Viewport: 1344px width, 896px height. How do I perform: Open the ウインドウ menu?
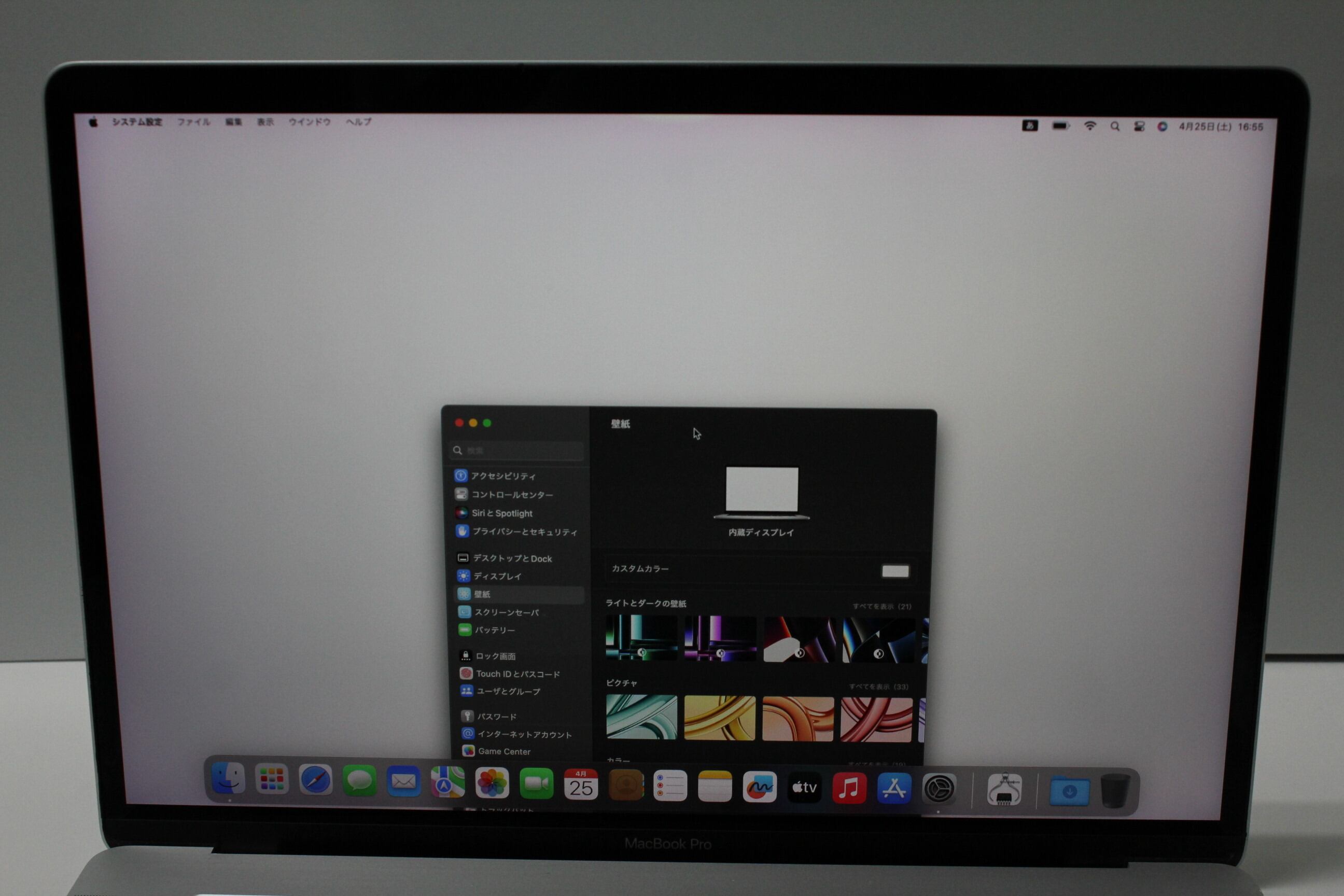coord(309,122)
